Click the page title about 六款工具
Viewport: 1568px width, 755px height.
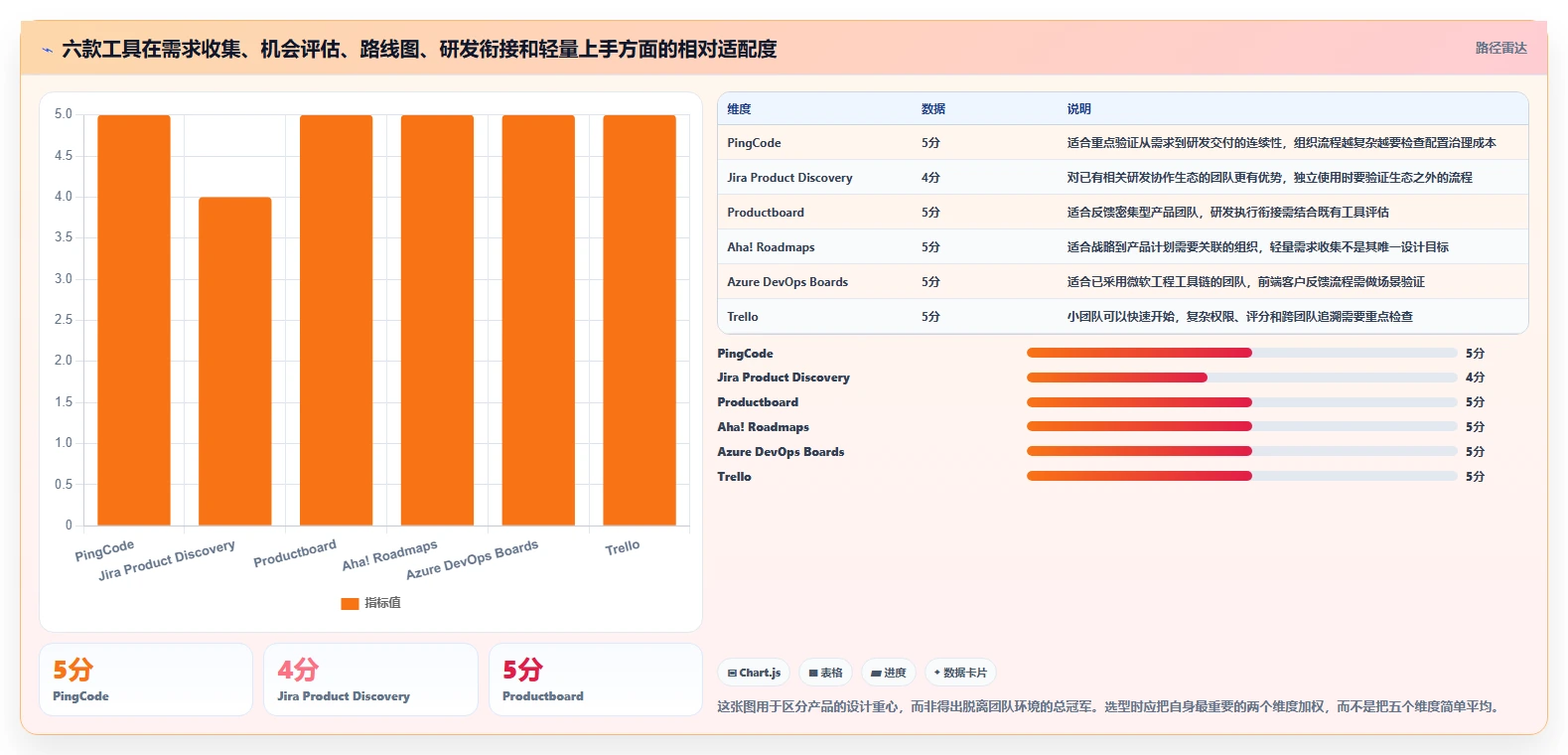pyautogui.click(x=419, y=50)
